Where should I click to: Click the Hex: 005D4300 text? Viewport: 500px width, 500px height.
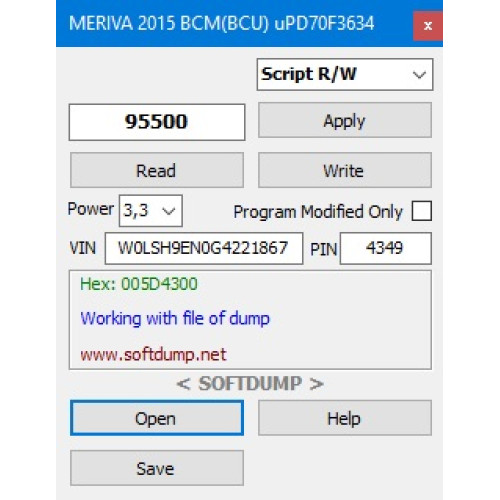pos(139,284)
